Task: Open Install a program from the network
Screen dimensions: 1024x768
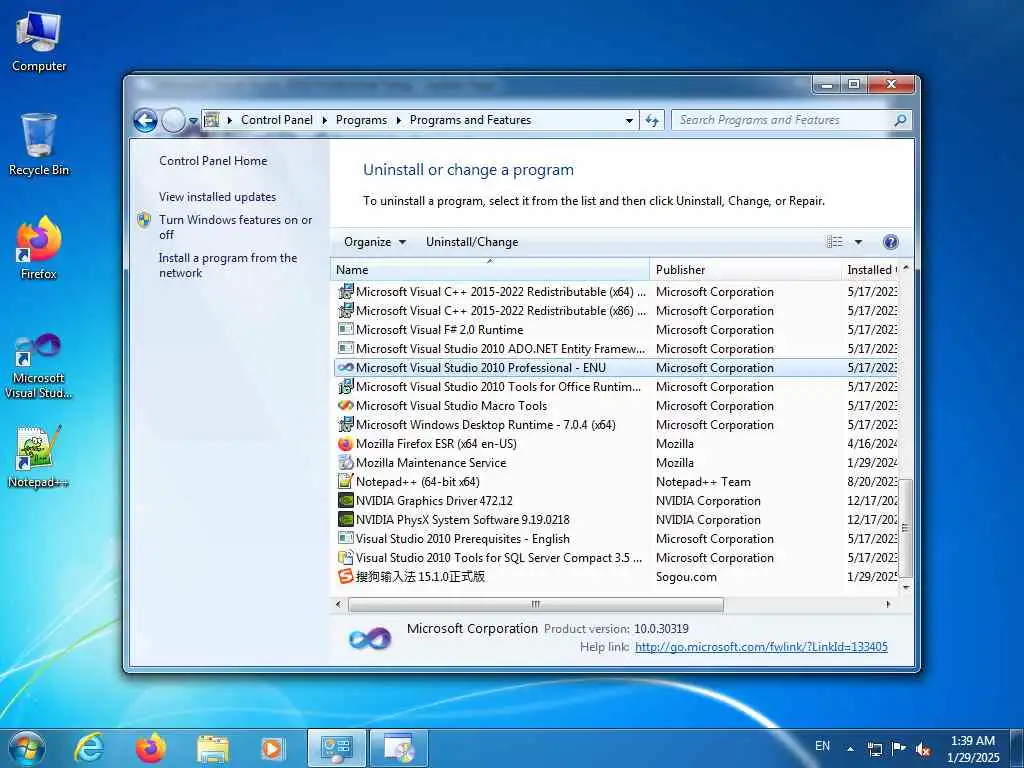Action: [x=228, y=265]
